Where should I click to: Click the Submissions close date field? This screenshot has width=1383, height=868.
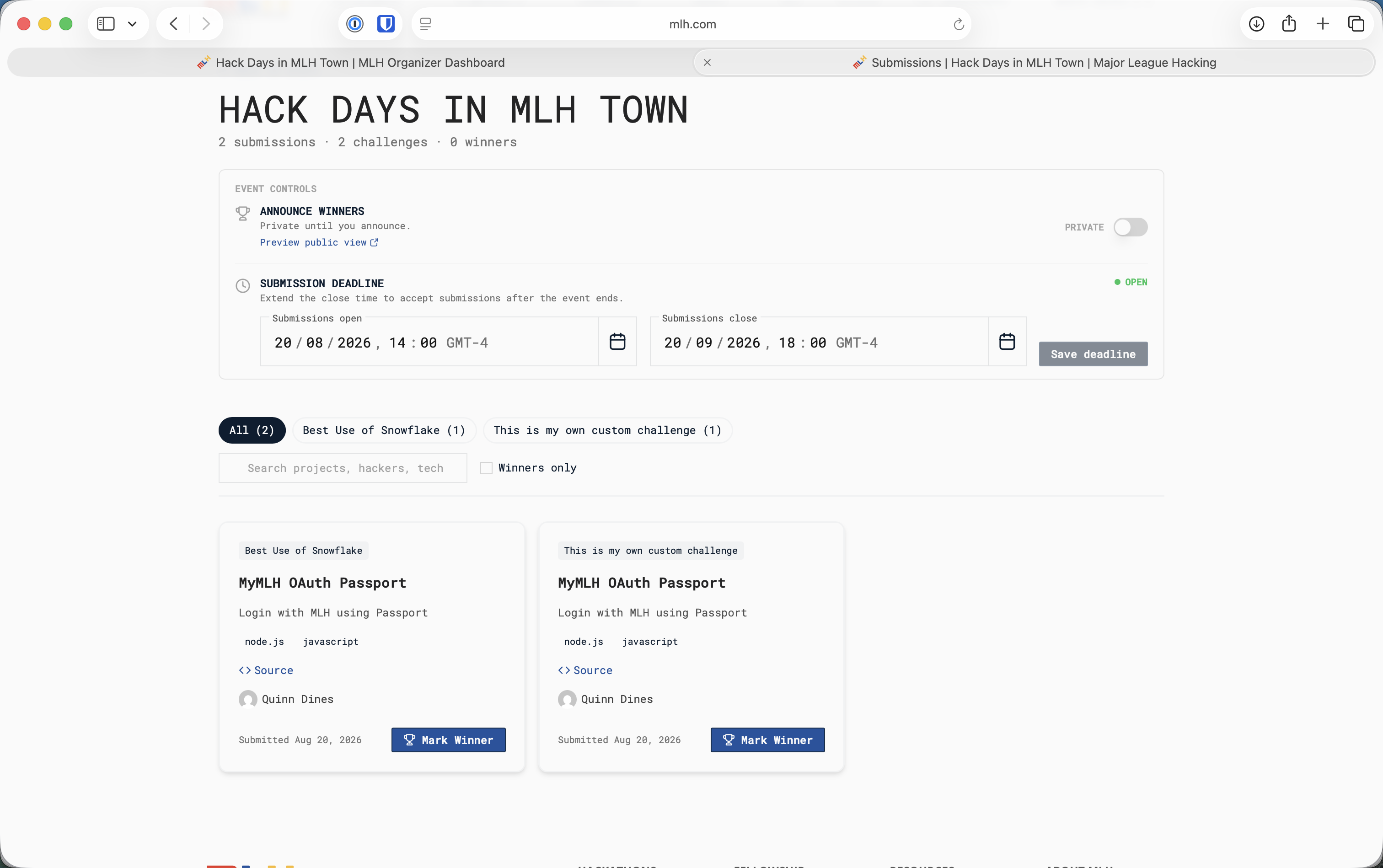click(x=819, y=342)
